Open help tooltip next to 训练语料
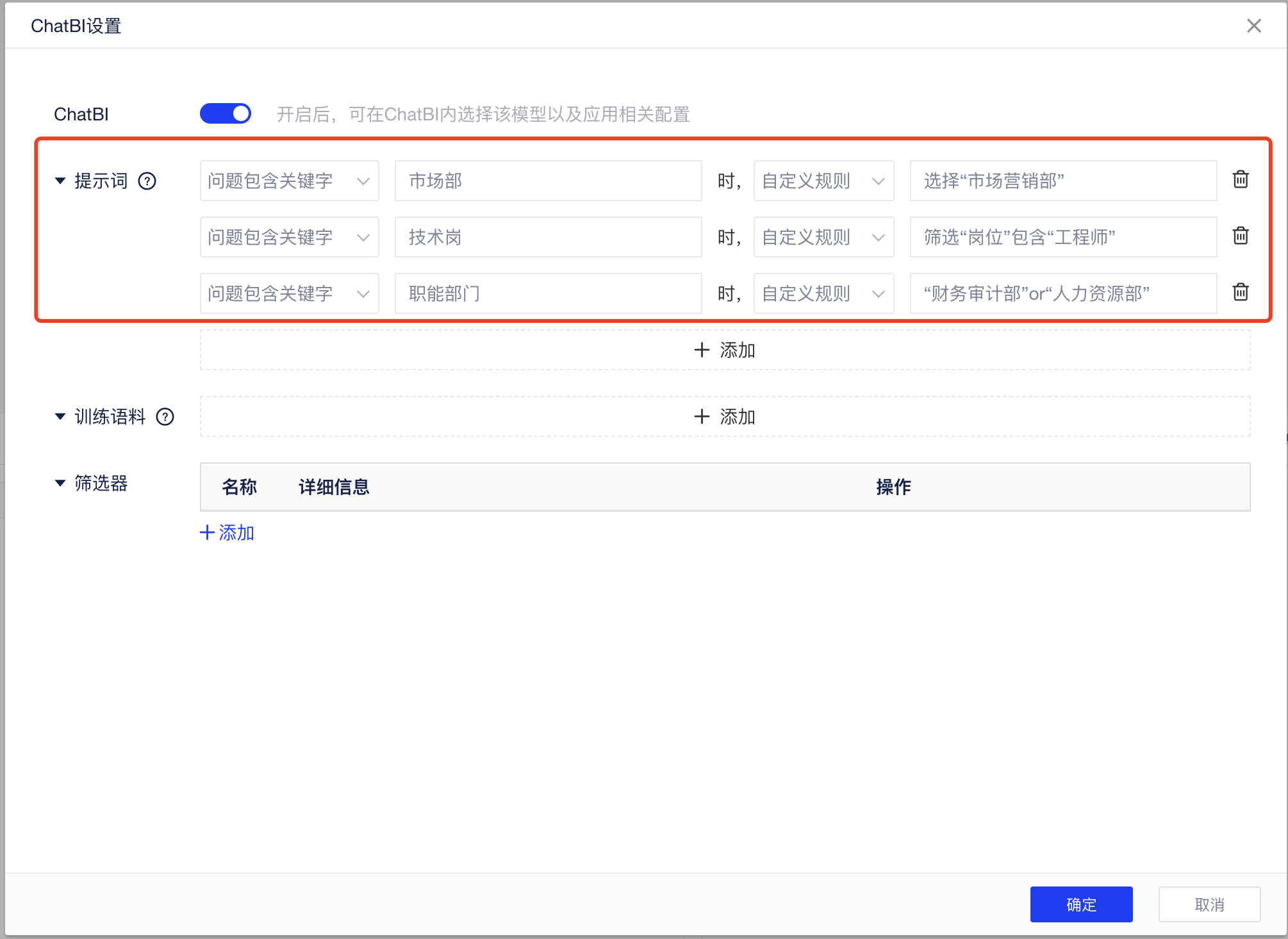The image size is (1288, 939). pos(165,417)
